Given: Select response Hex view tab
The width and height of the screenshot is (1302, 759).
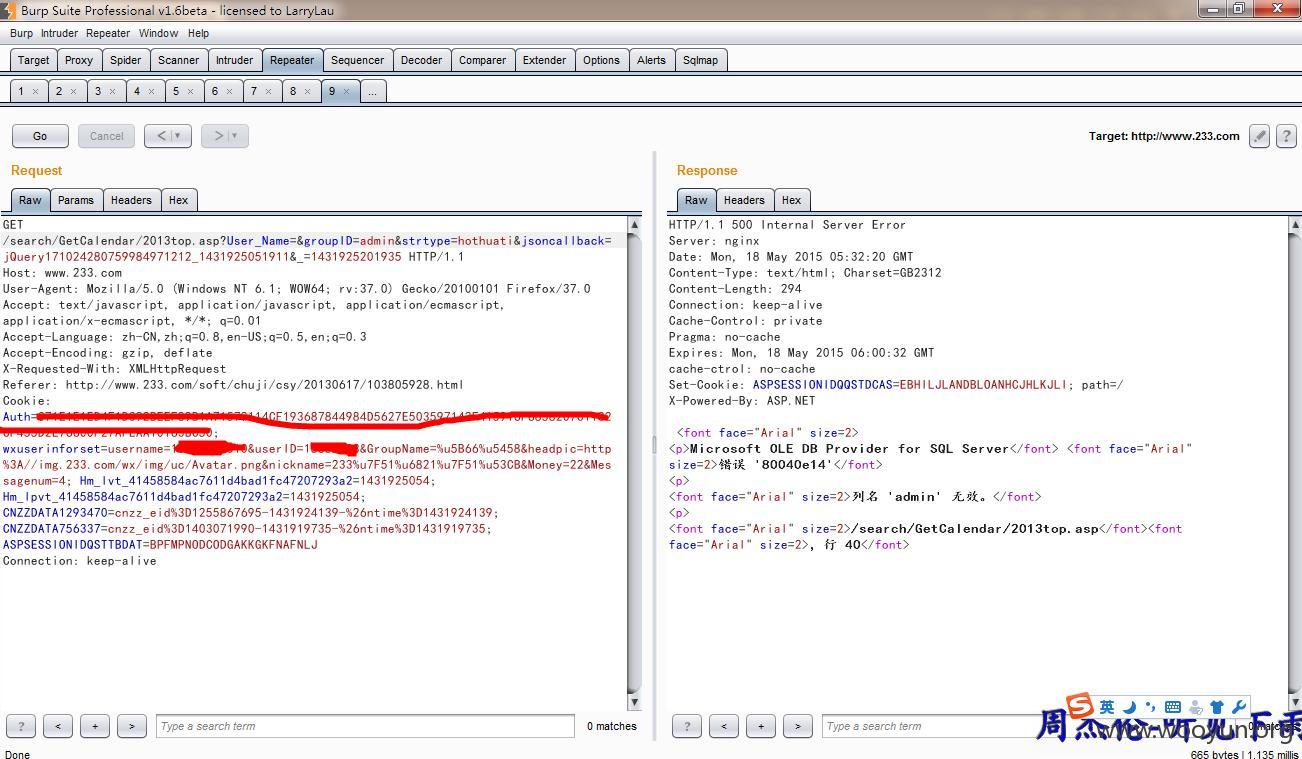Looking at the screenshot, I should pos(791,200).
